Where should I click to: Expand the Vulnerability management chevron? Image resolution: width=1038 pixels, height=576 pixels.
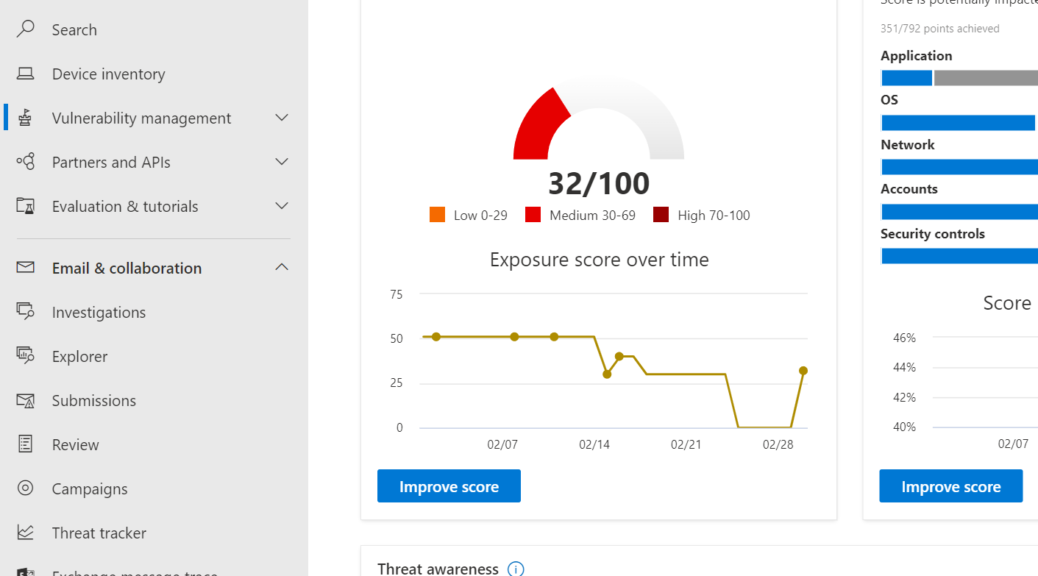tap(281, 118)
